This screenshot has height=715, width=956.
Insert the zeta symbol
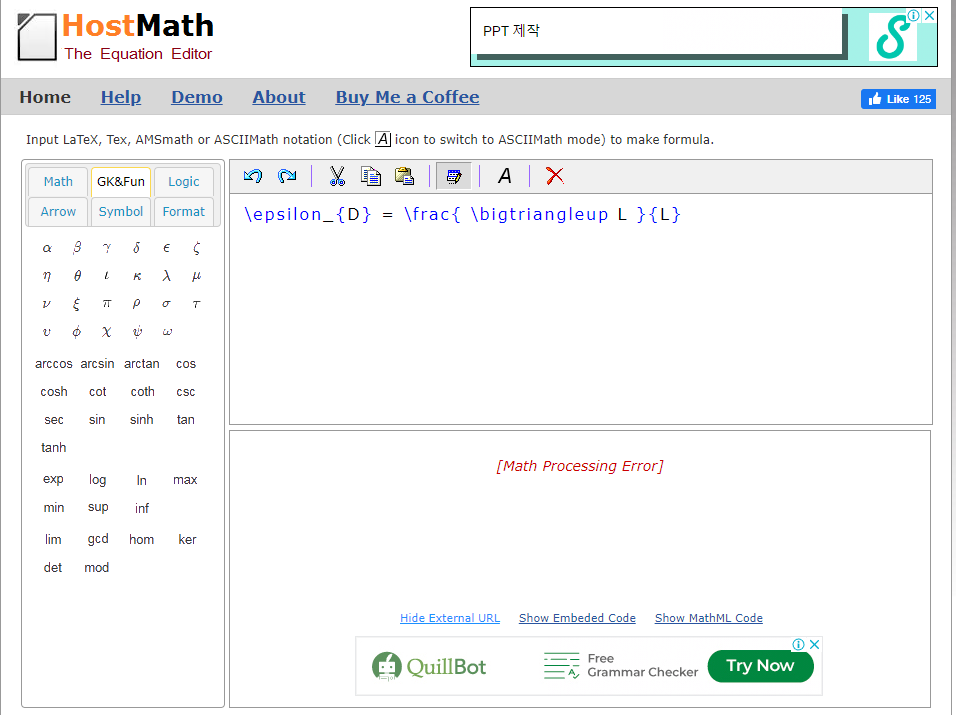tap(196, 247)
